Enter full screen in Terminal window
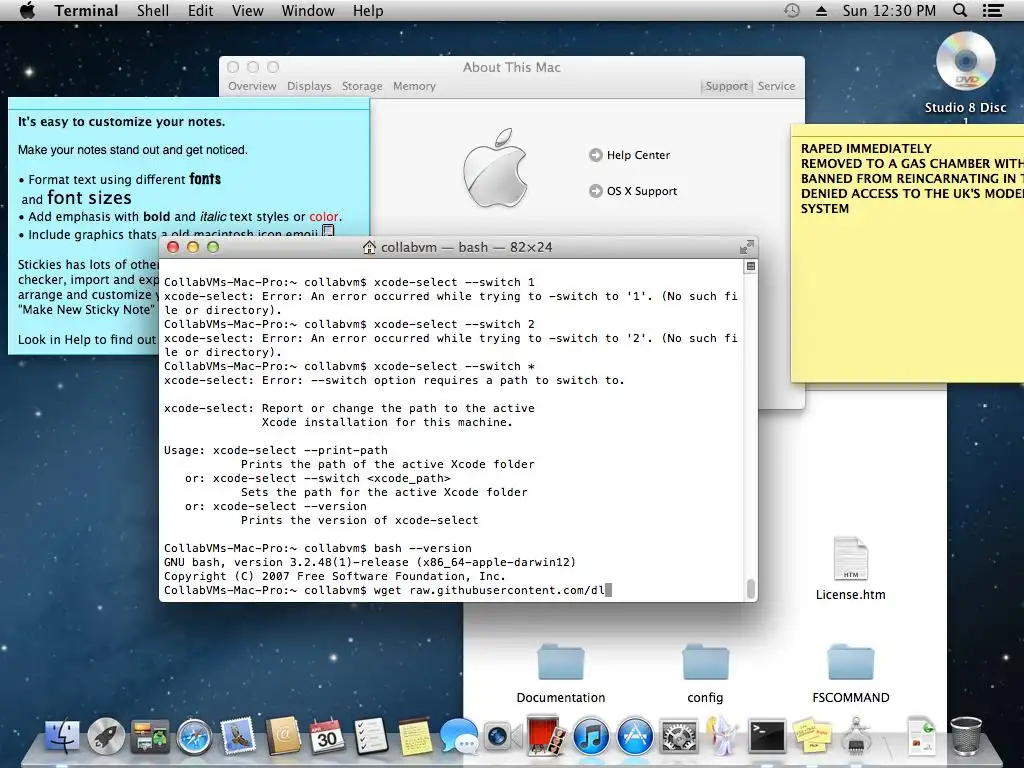The height and width of the screenshot is (768, 1024). coord(746,247)
